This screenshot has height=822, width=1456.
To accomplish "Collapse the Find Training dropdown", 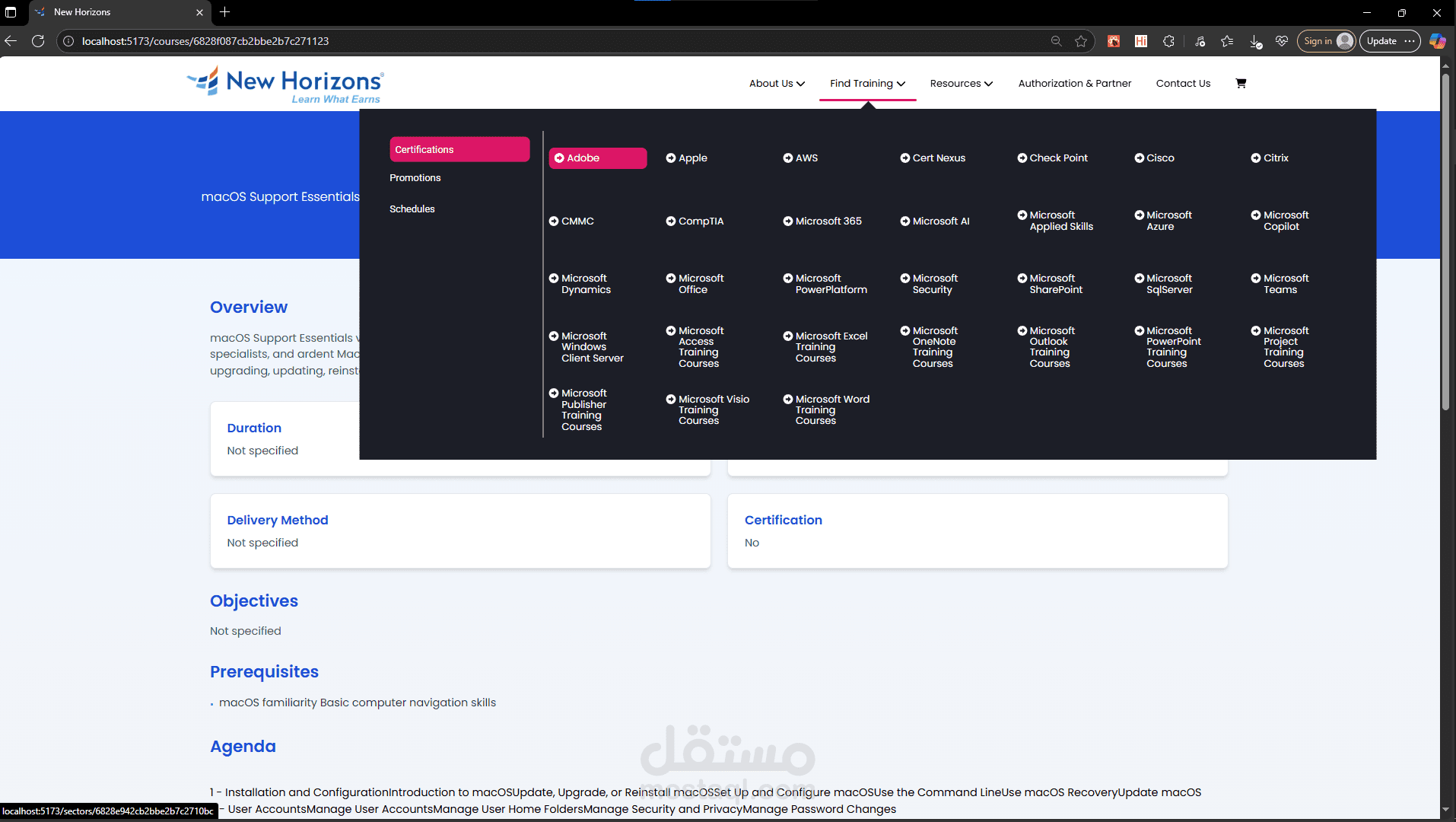I will pos(867,84).
